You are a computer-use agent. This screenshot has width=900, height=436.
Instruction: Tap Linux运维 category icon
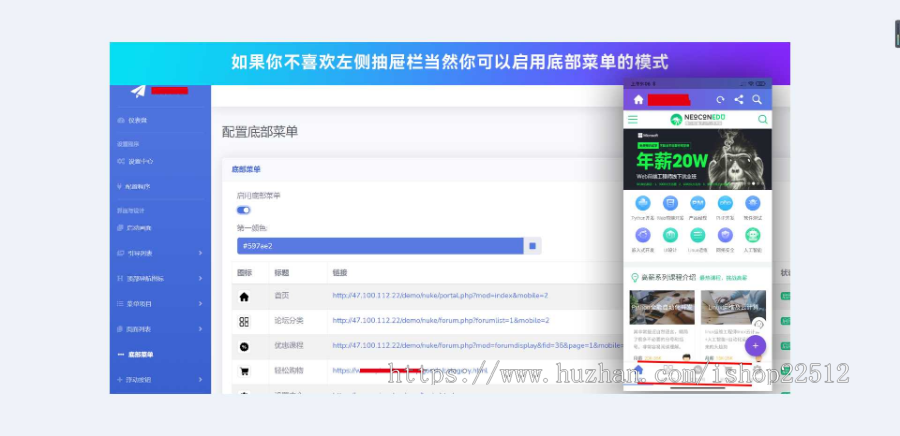697,235
